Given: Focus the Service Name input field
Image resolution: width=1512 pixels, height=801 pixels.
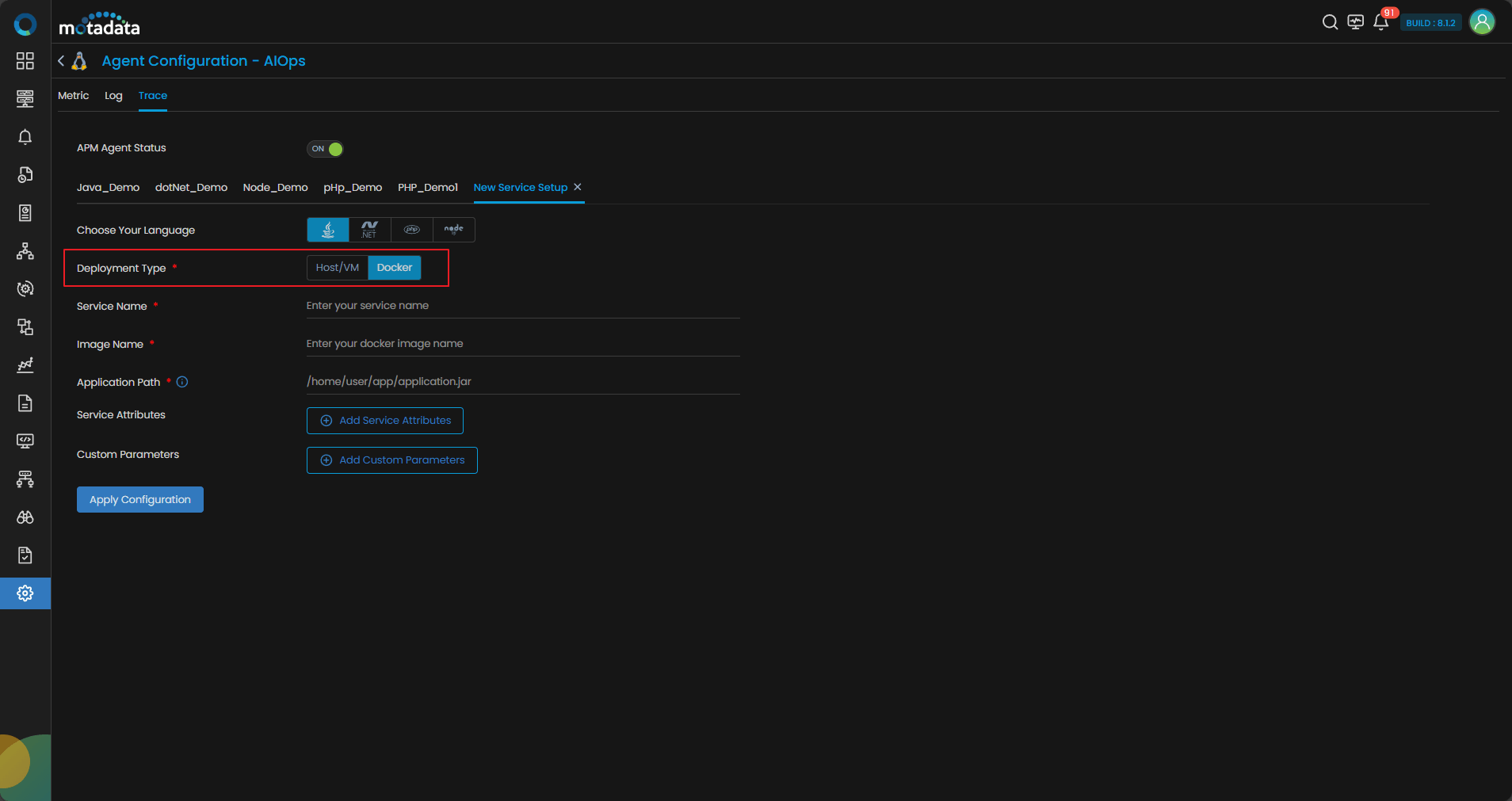Looking at the screenshot, I should pos(523,306).
